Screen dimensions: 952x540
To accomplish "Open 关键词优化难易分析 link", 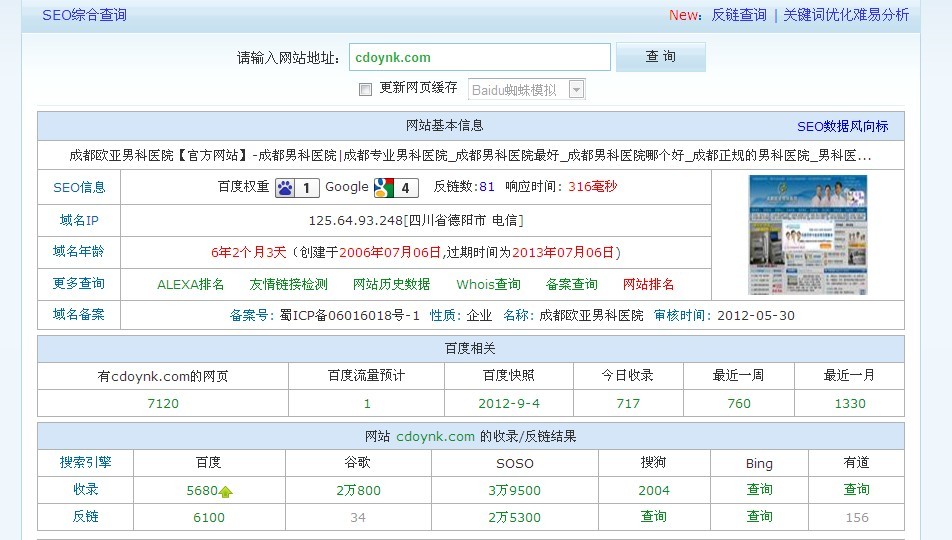I will [x=846, y=15].
